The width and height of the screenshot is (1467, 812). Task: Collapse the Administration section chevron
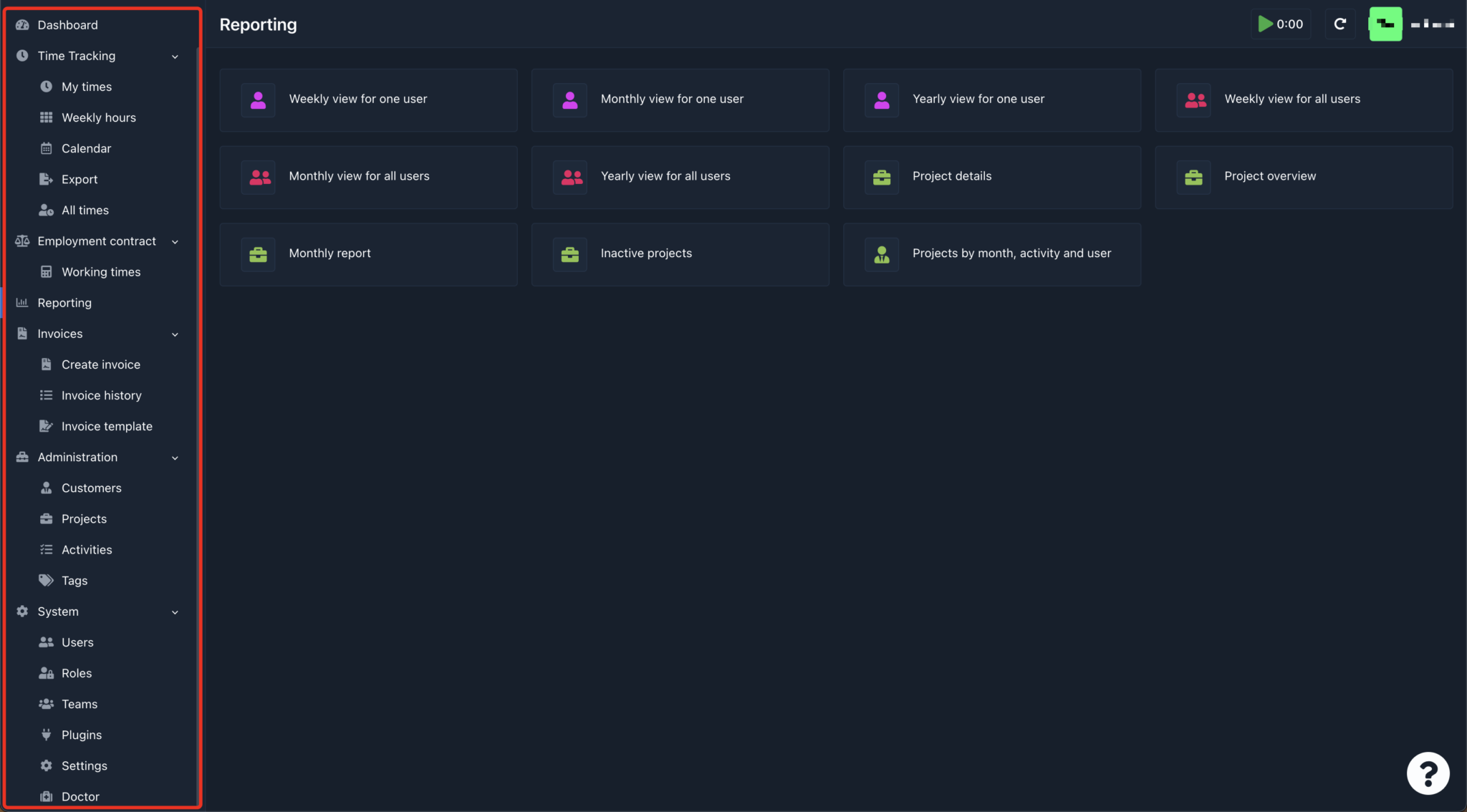click(x=175, y=458)
